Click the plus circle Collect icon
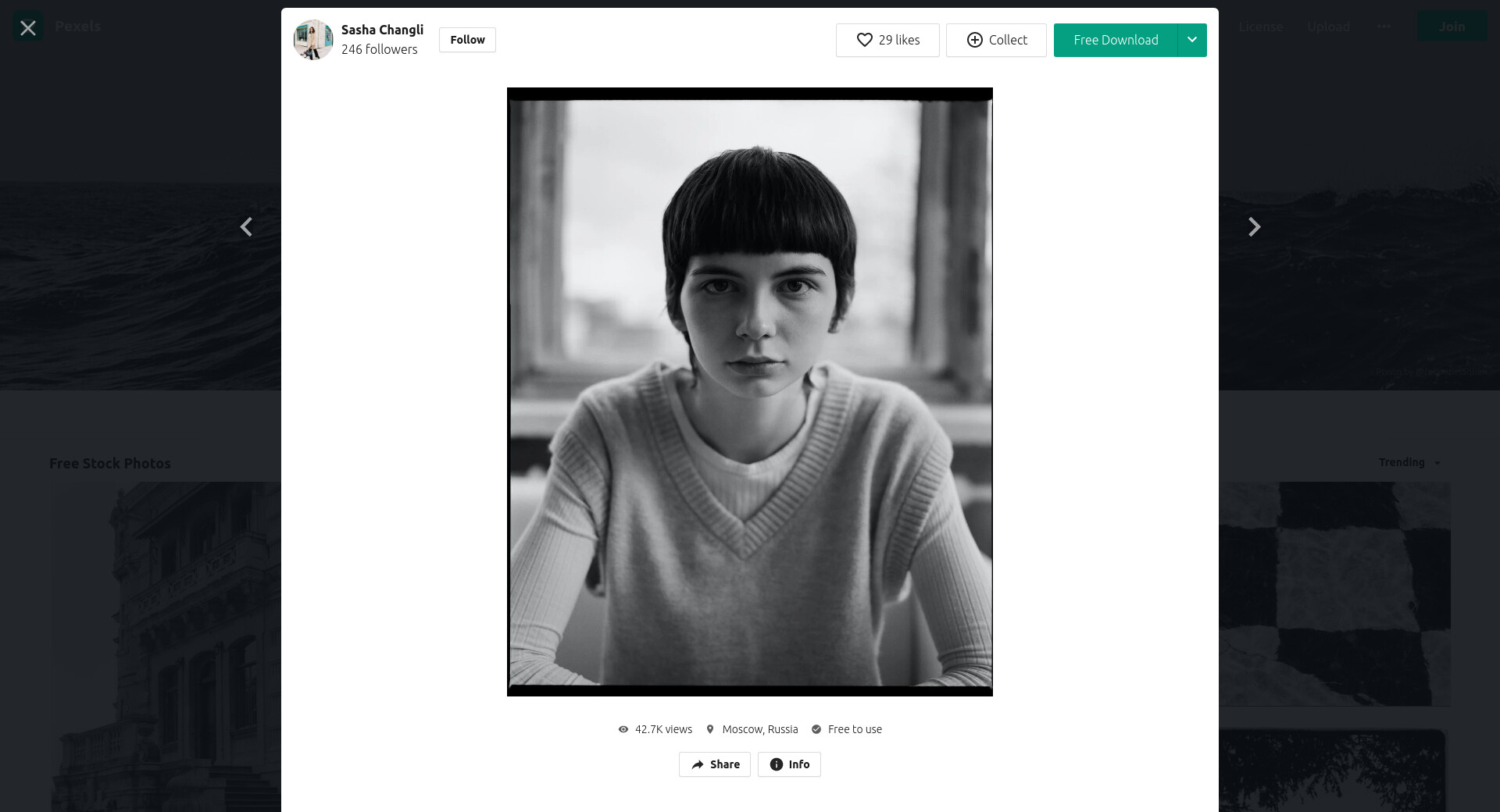The height and width of the screenshot is (812, 1500). [974, 40]
